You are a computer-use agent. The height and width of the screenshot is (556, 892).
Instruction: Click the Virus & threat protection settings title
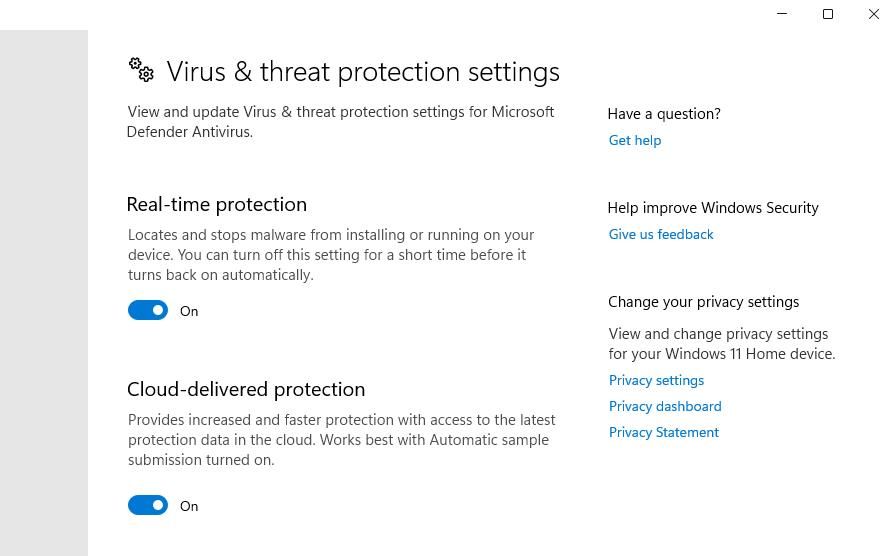click(x=363, y=72)
